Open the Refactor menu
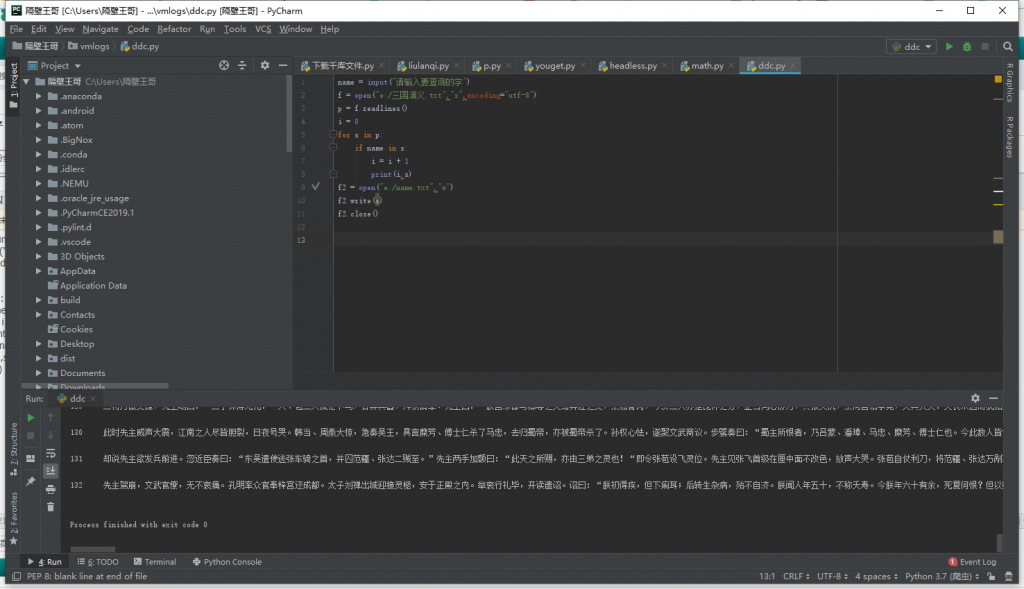This screenshot has width=1024, height=589. 173,29
